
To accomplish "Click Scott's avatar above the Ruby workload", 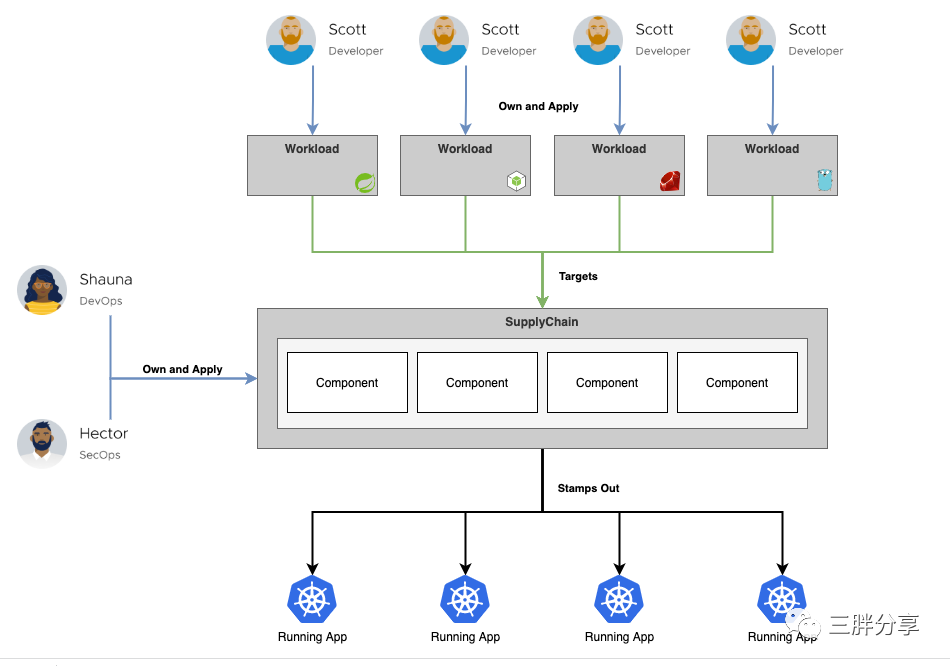I will pyautogui.click(x=598, y=40).
